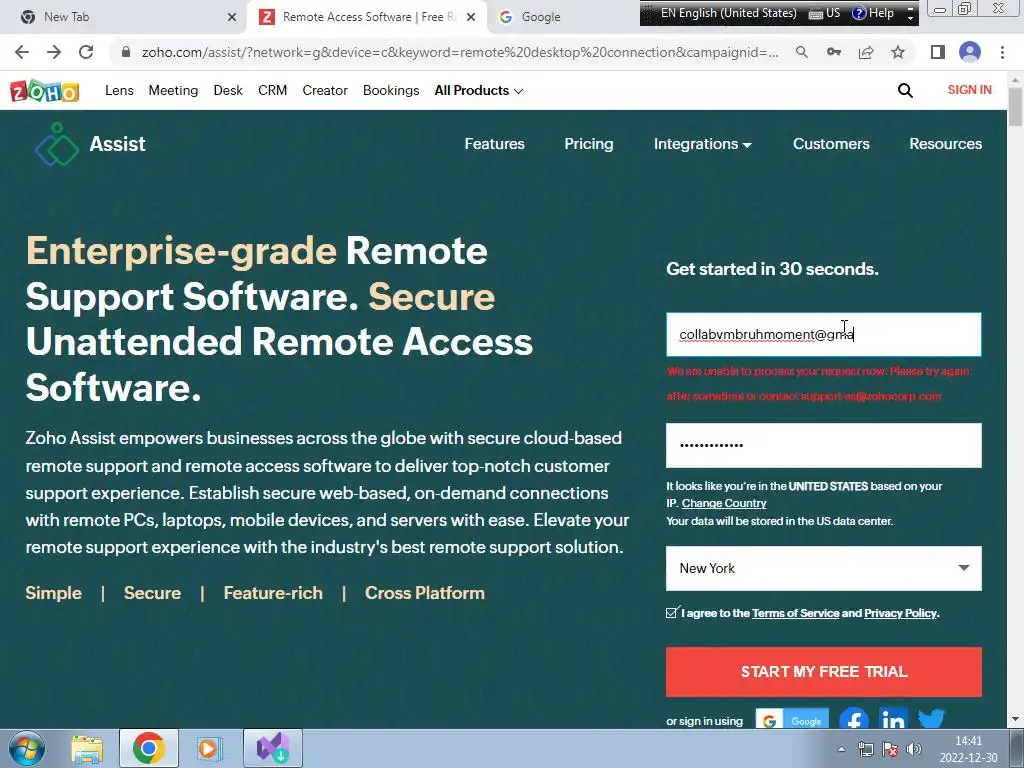Image resolution: width=1024 pixels, height=768 pixels.
Task: Open the saved passwords key icon
Action: (834, 52)
